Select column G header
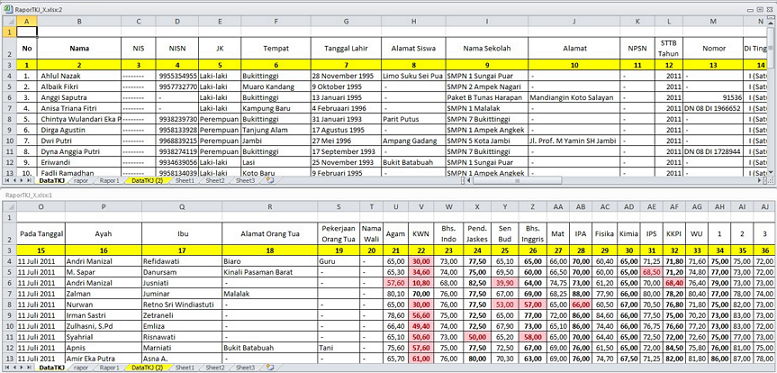The image size is (777, 373). tap(346, 21)
